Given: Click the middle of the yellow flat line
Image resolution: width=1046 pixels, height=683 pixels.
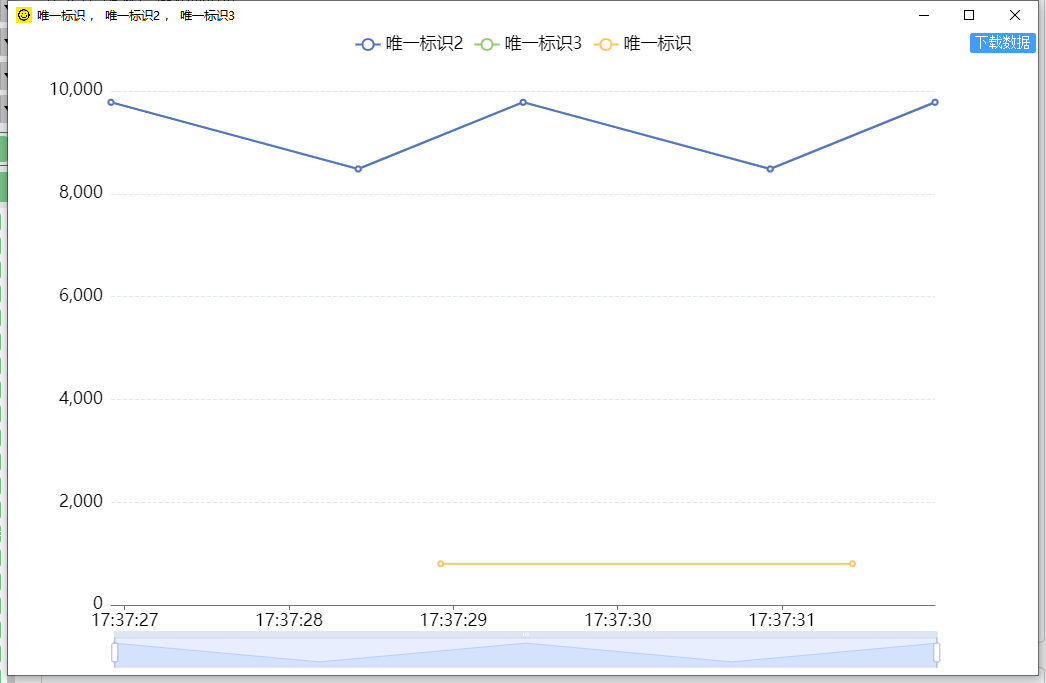Looking at the screenshot, I should (646, 564).
